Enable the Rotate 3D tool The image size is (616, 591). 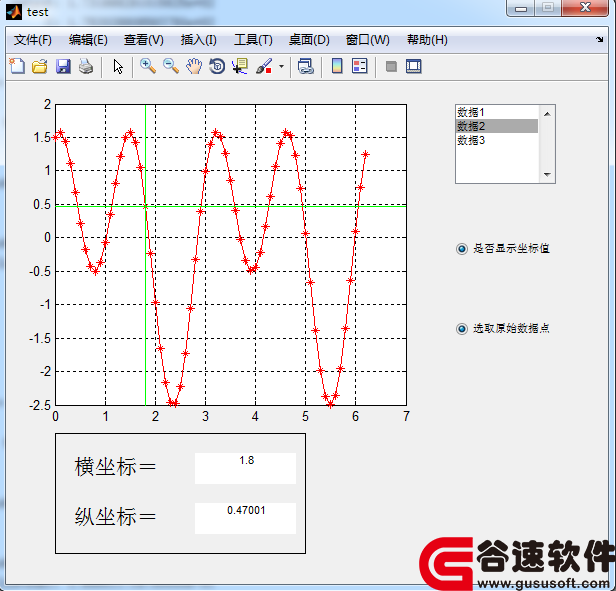tap(217, 66)
